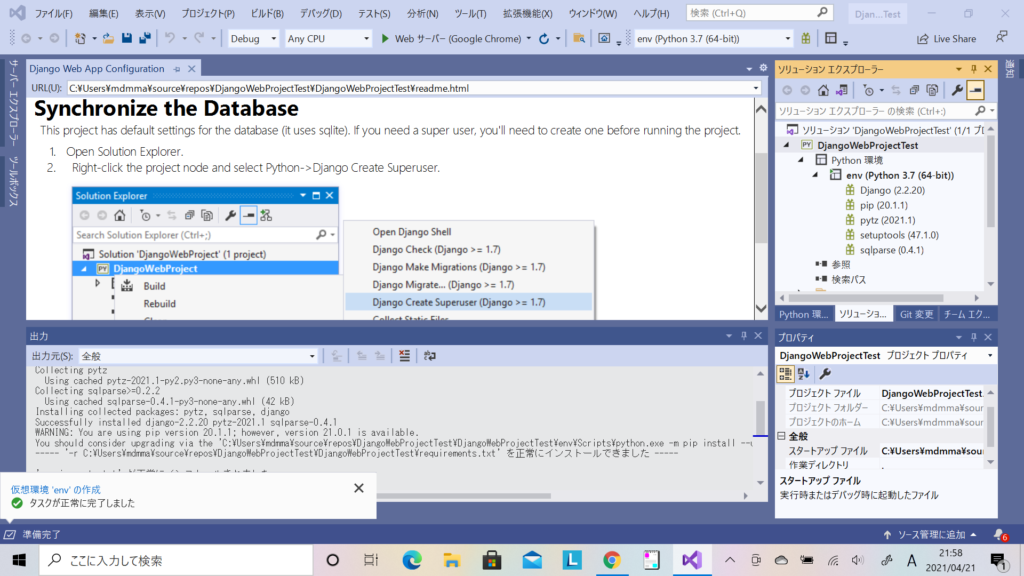Start the Web サーバー (Google Chrome) run button
The height and width of the screenshot is (576, 1024).
tap(456, 39)
